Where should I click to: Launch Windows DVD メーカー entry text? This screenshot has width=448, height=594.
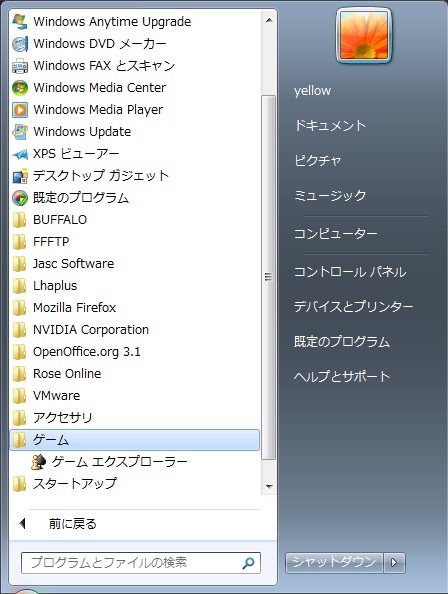point(100,44)
